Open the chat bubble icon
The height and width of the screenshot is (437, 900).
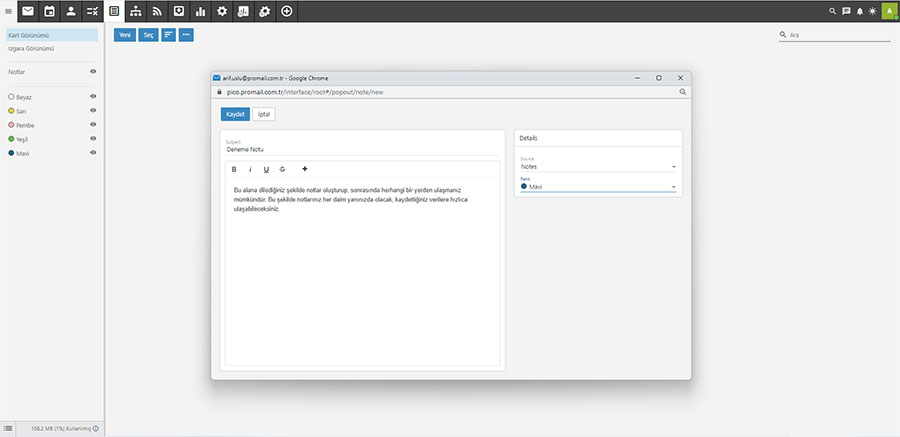click(x=846, y=11)
